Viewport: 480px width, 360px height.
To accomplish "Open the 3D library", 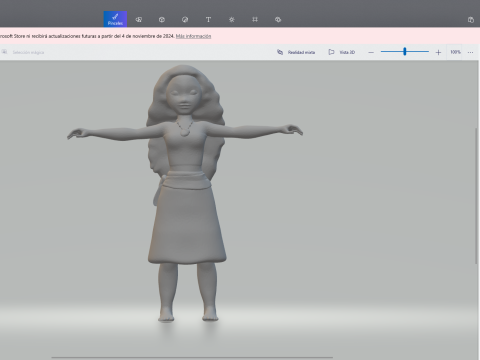I will coord(278,20).
